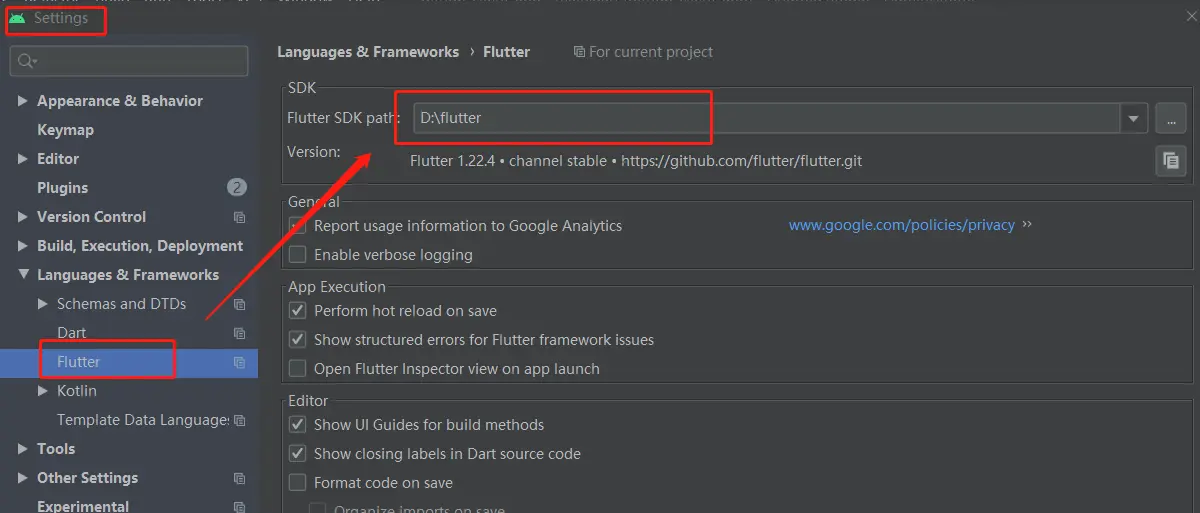1200x513 pixels.
Task: Click the Android Studio logo in title bar
Action: (x=17, y=18)
